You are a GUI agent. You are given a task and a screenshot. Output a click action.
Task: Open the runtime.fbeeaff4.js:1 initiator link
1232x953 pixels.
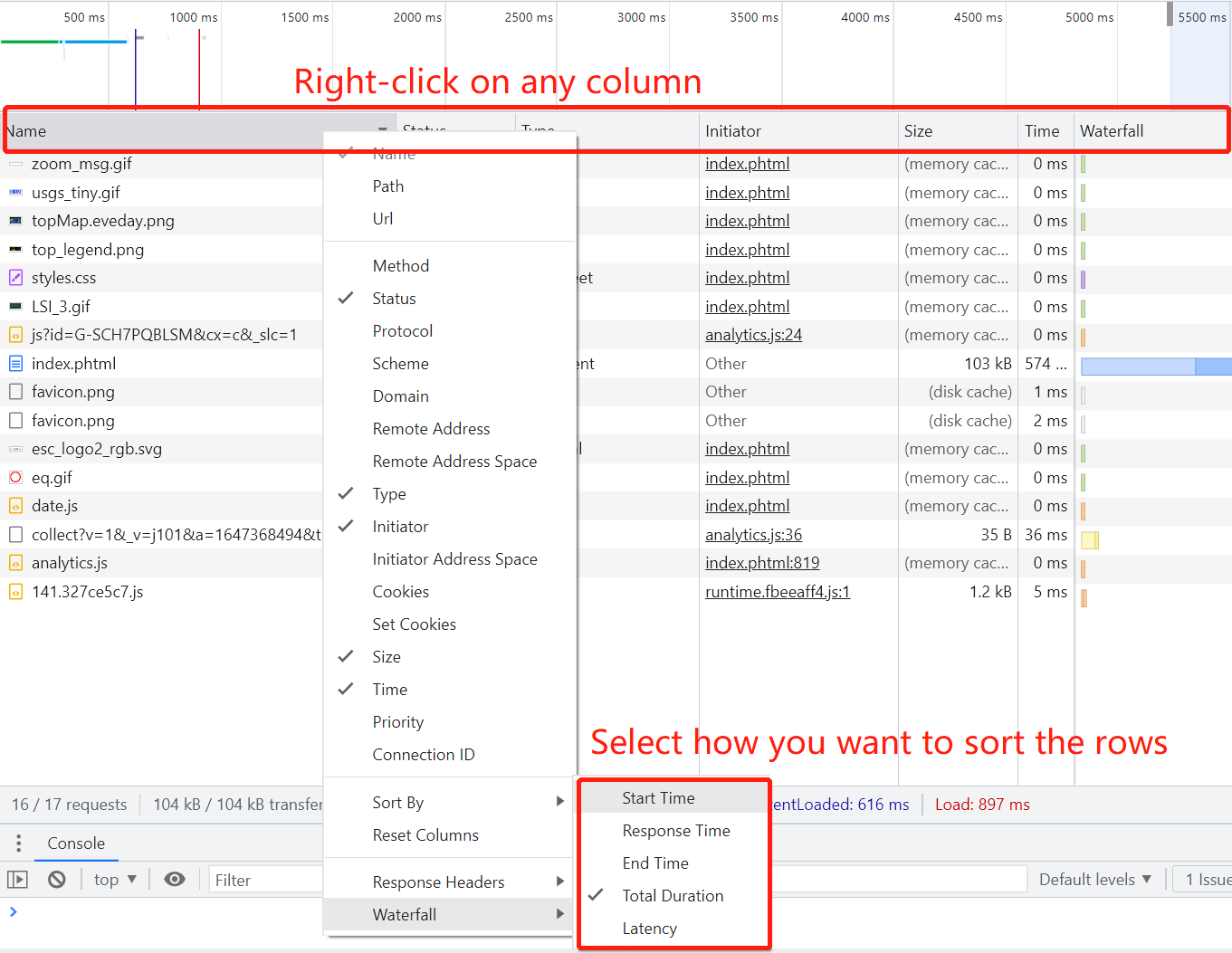778,592
